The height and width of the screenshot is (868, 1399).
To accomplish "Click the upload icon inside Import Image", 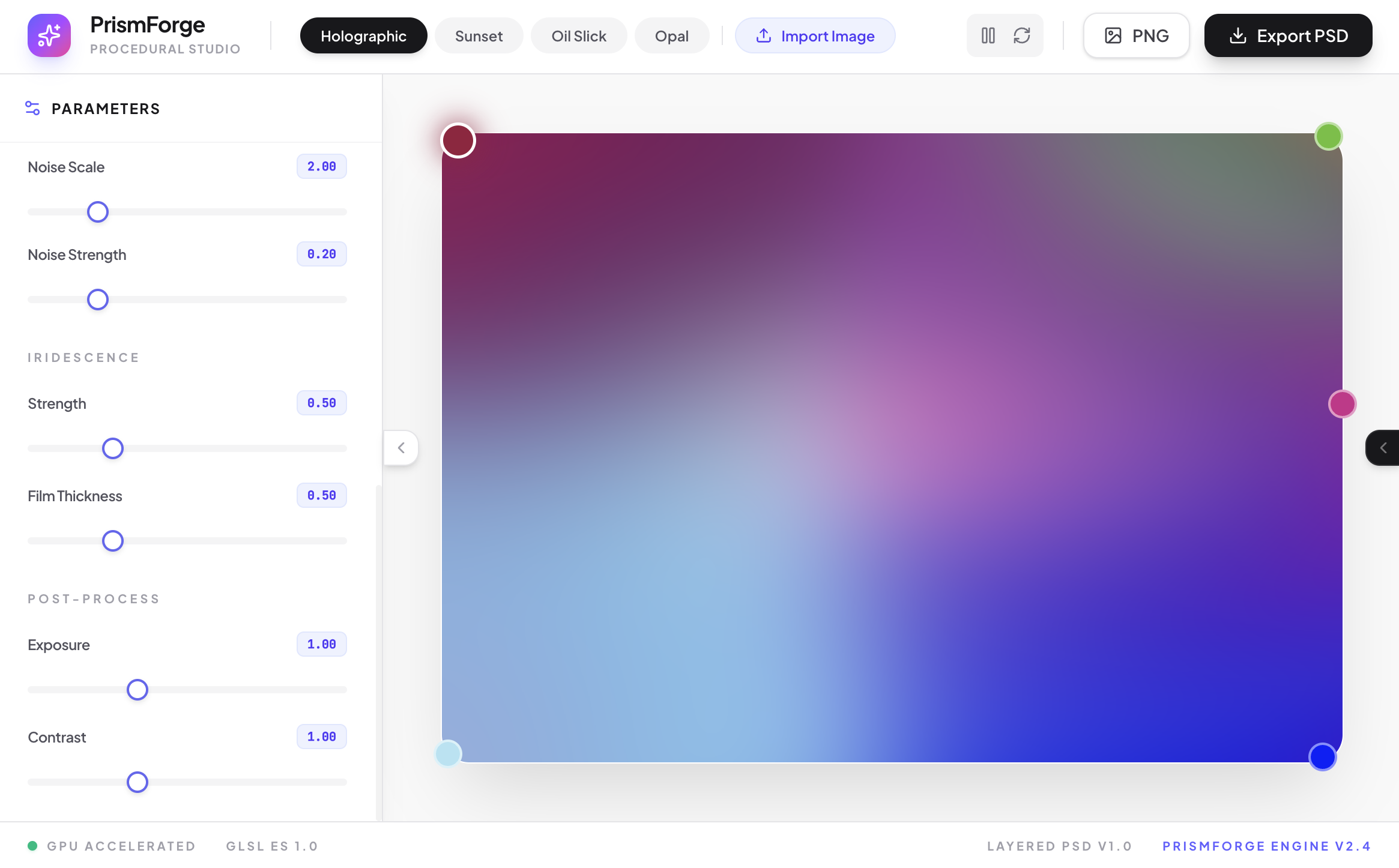I will [764, 35].
